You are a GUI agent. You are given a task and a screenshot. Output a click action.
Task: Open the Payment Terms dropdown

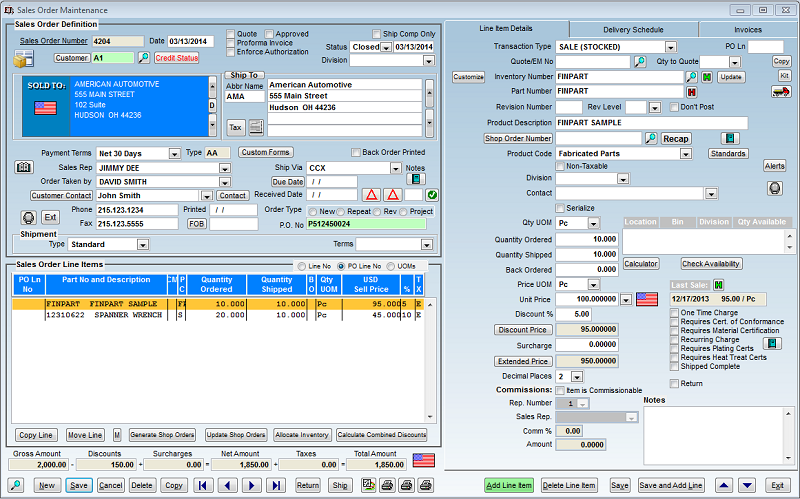(177, 153)
